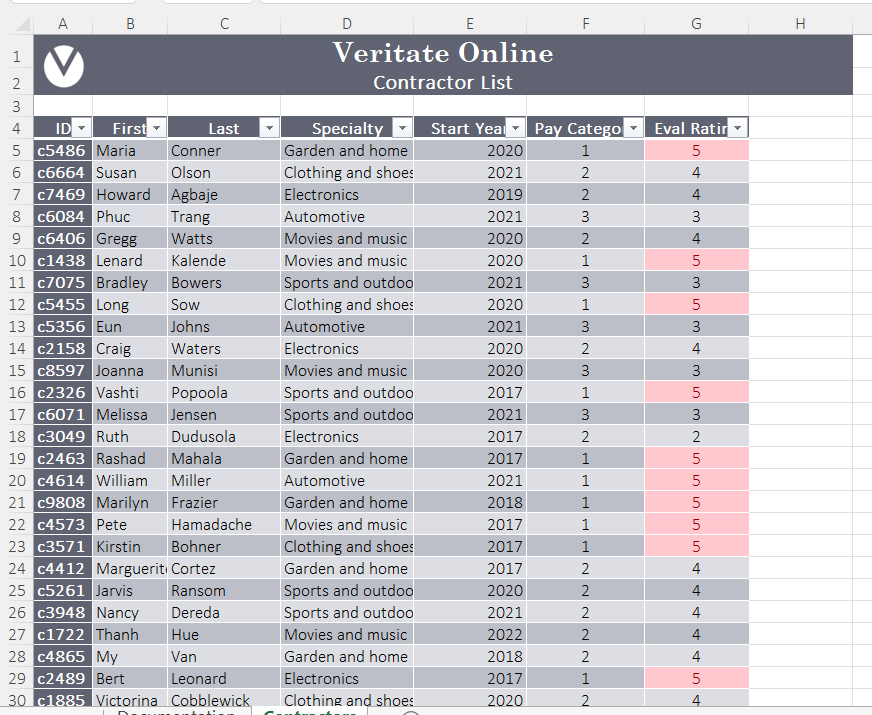Select Howard Agbaje's Electronics specialty
The height and width of the screenshot is (715, 872).
(347, 195)
